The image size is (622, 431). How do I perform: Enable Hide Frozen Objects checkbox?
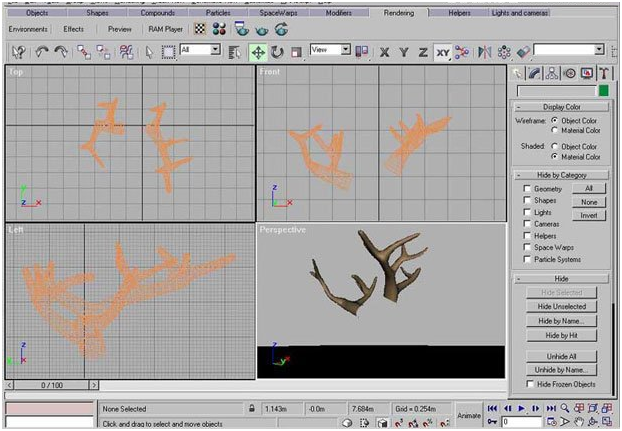click(530, 384)
